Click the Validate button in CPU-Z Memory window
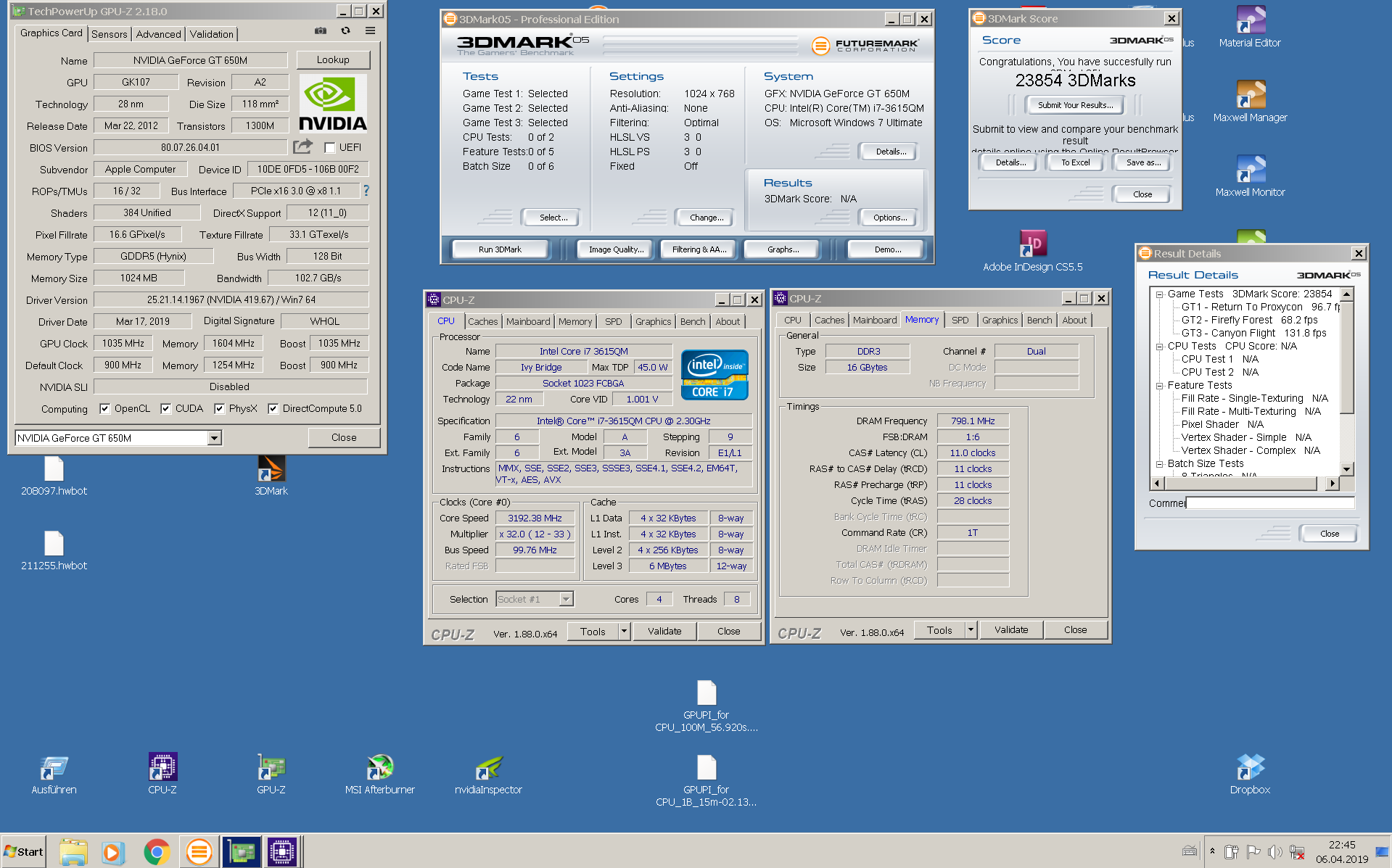 pos(1011,630)
